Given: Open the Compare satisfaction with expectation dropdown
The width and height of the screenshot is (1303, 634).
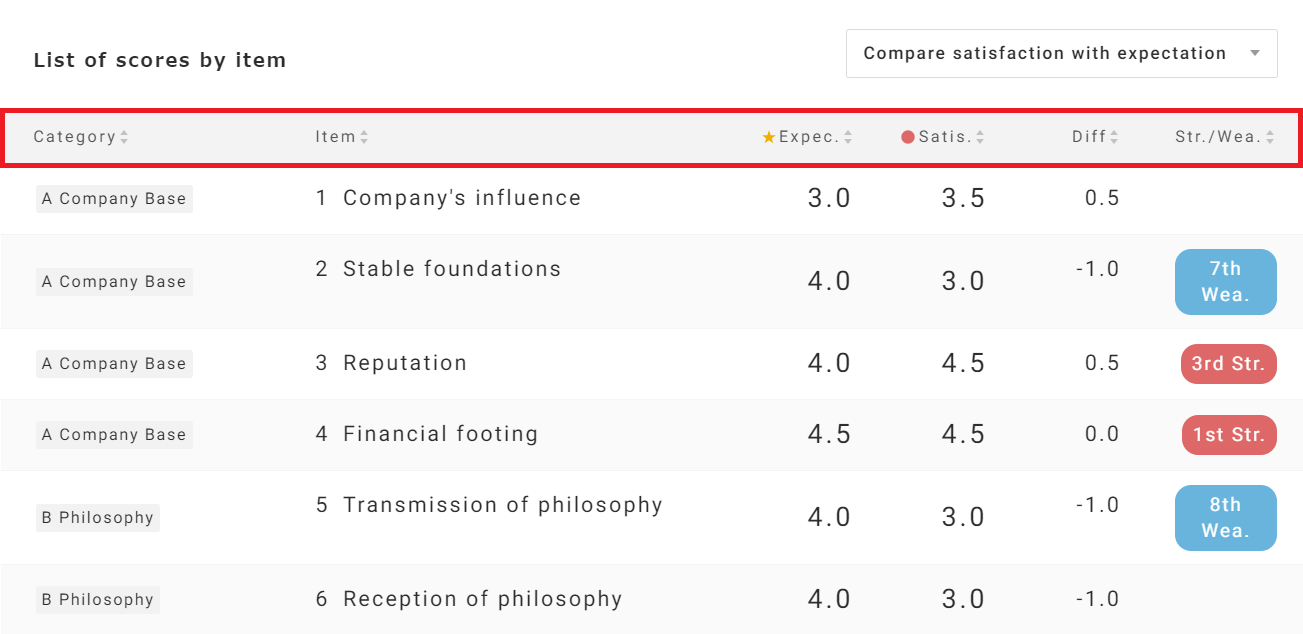Looking at the screenshot, I should point(1045,54).
